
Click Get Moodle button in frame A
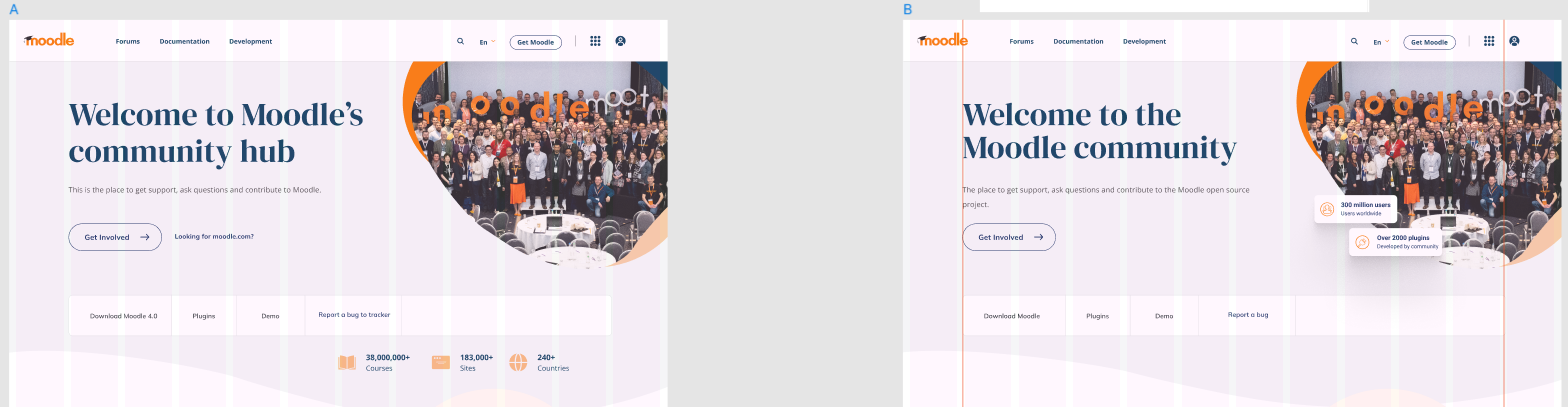click(x=536, y=42)
